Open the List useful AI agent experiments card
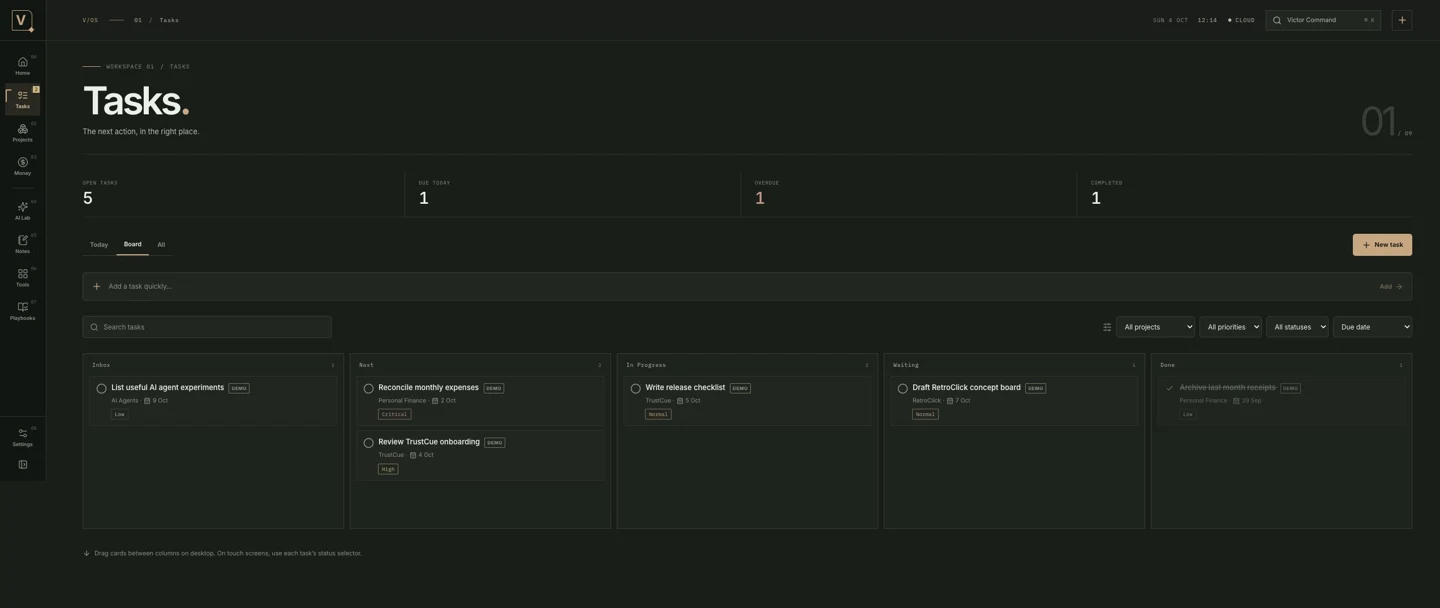 [x=213, y=400]
